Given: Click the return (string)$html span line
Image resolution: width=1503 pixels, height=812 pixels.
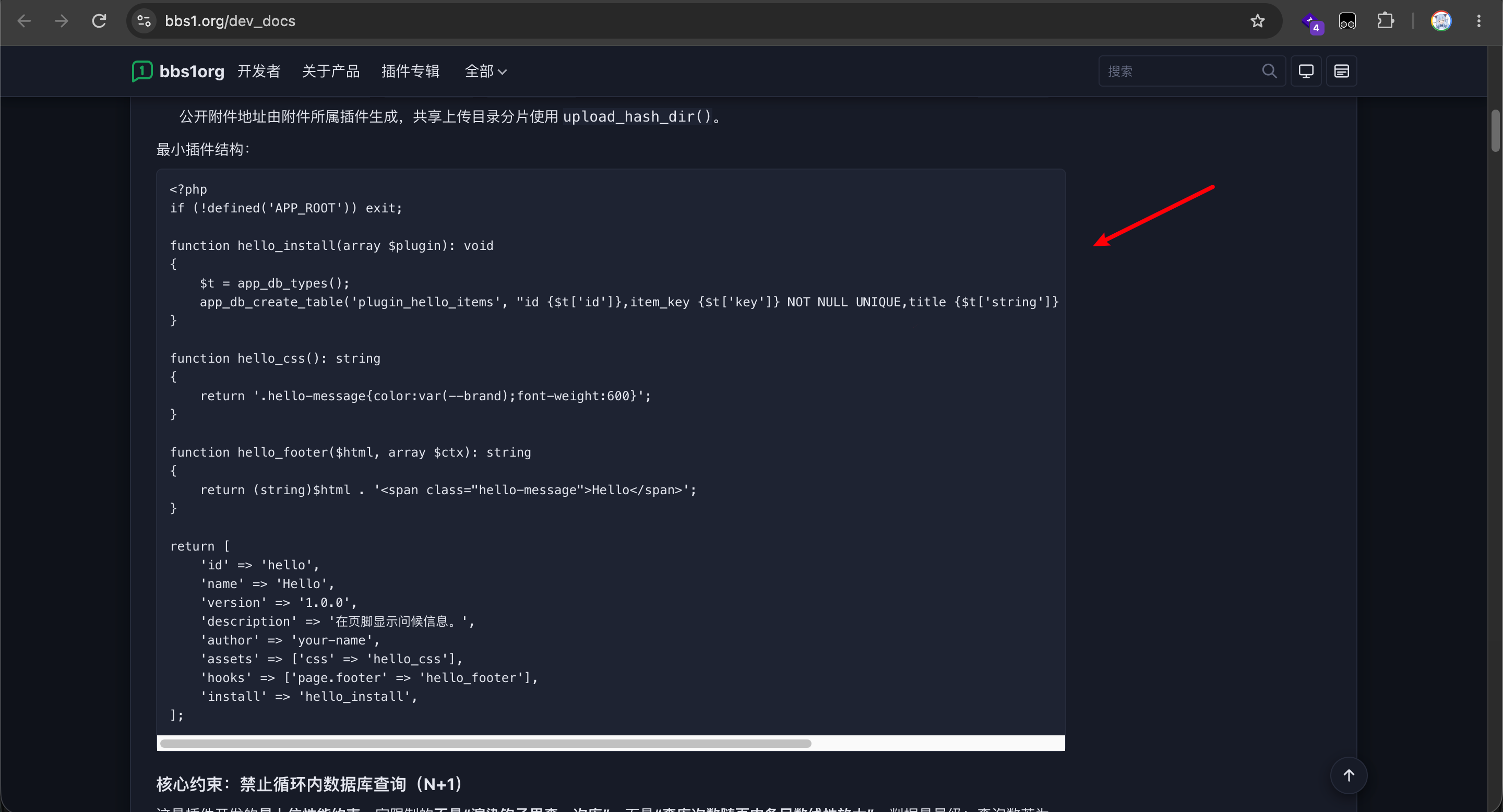Looking at the screenshot, I should pyautogui.click(x=448, y=490).
